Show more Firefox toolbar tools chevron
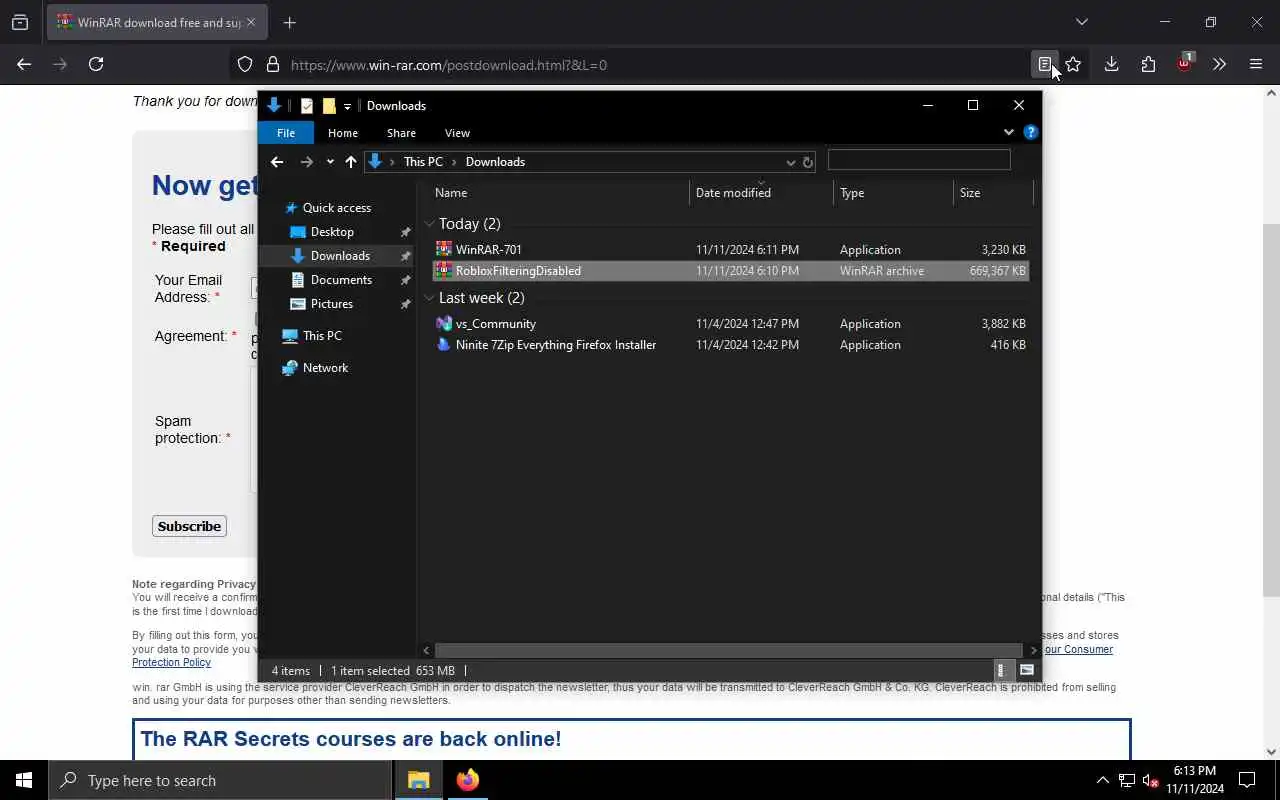 (1219, 64)
